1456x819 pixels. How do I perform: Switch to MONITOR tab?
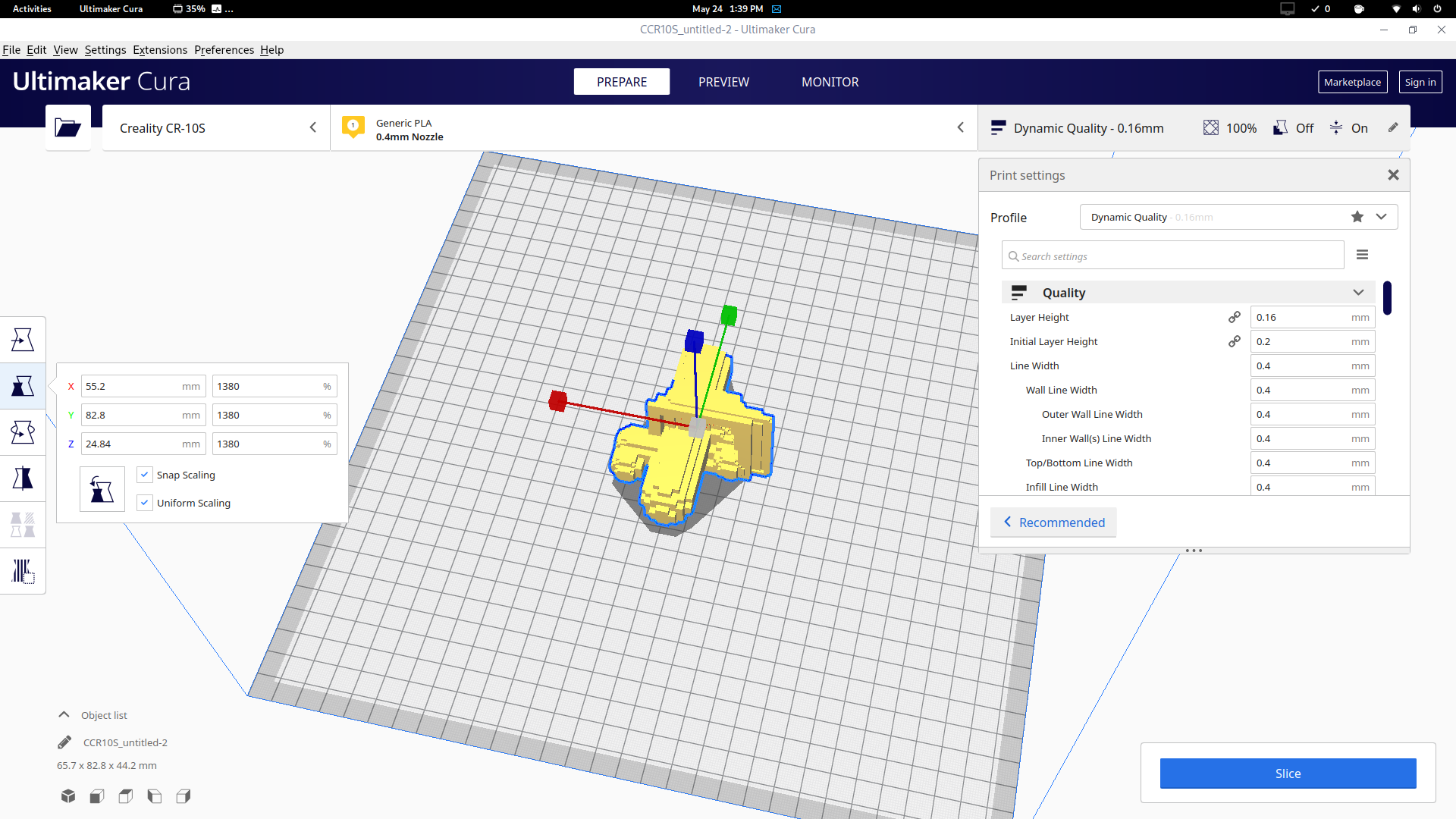coord(829,82)
